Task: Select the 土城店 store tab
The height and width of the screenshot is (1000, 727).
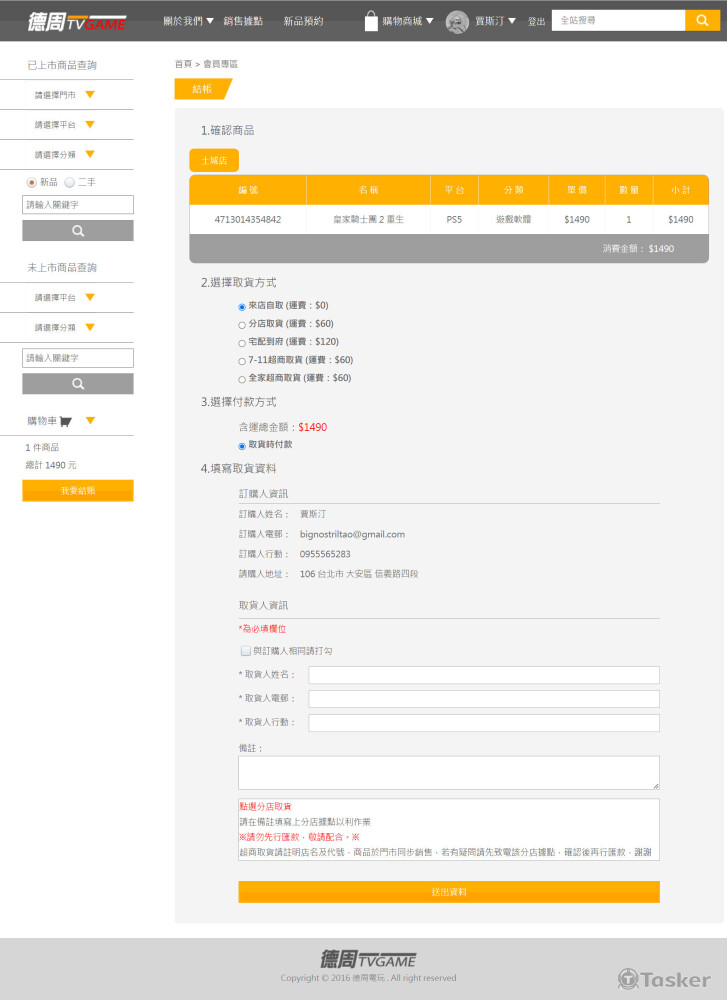Action: click(x=214, y=160)
